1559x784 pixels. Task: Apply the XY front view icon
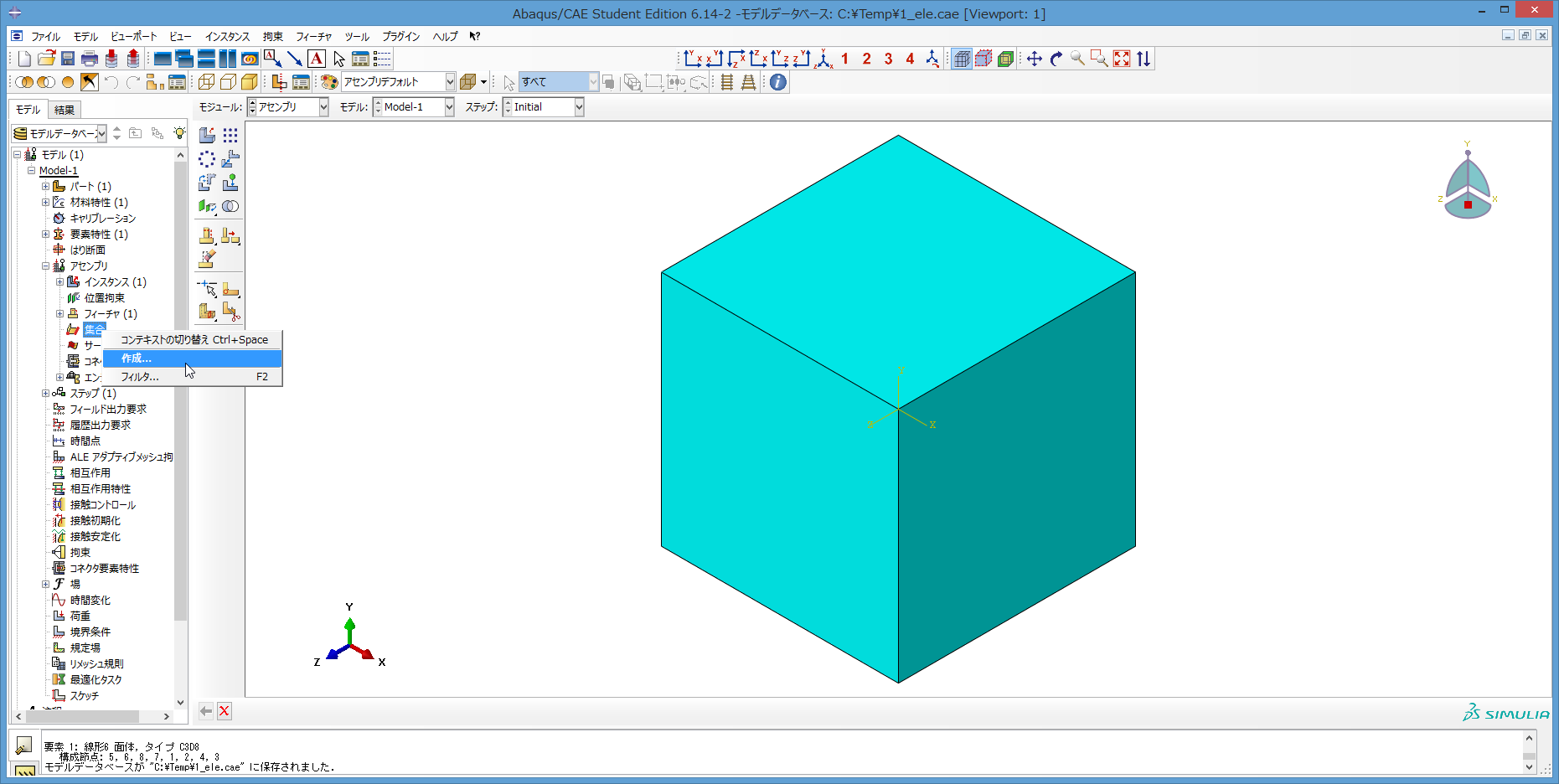pyautogui.click(x=693, y=59)
